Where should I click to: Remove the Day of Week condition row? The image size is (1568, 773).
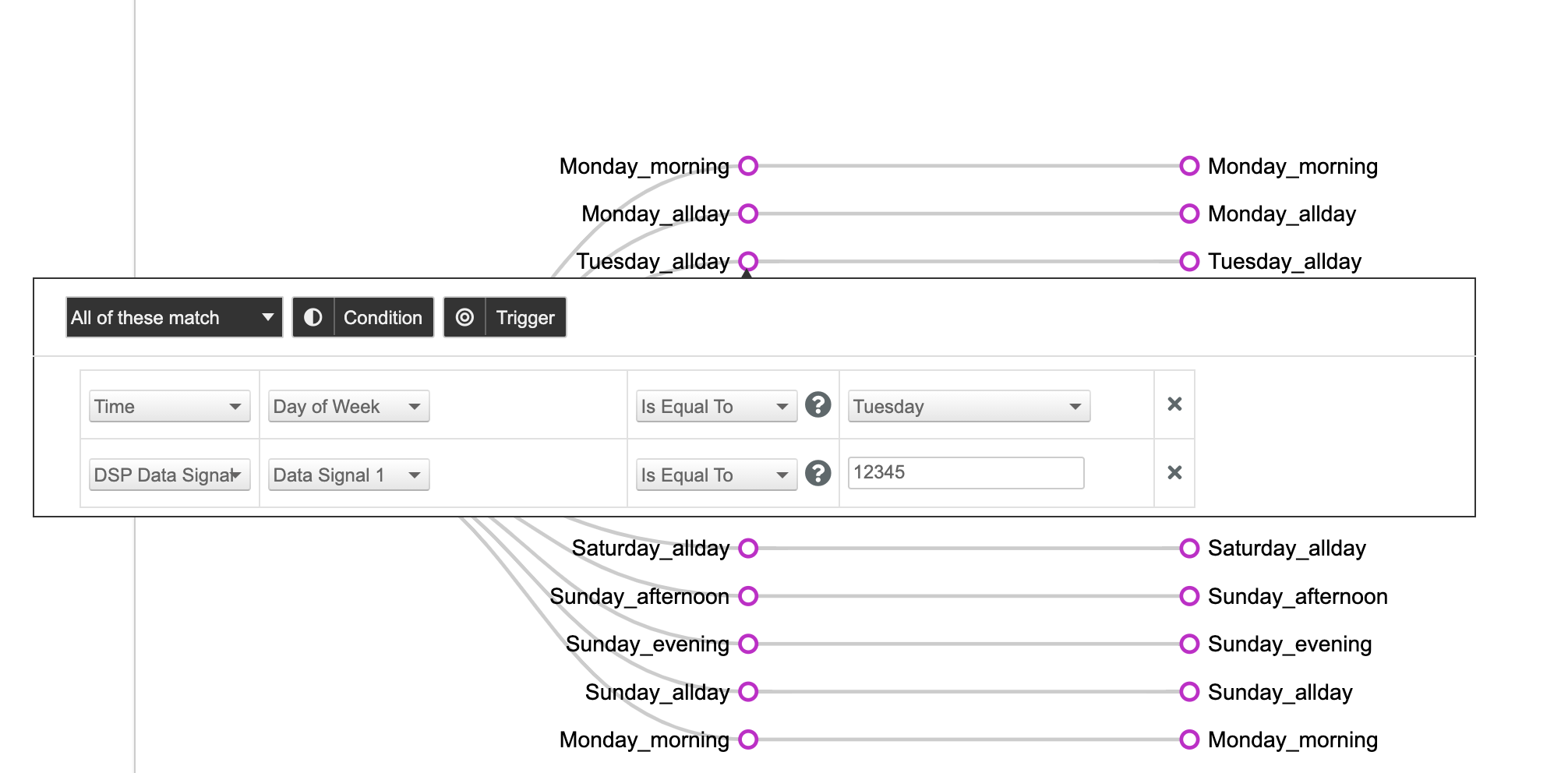(1174, 404)
